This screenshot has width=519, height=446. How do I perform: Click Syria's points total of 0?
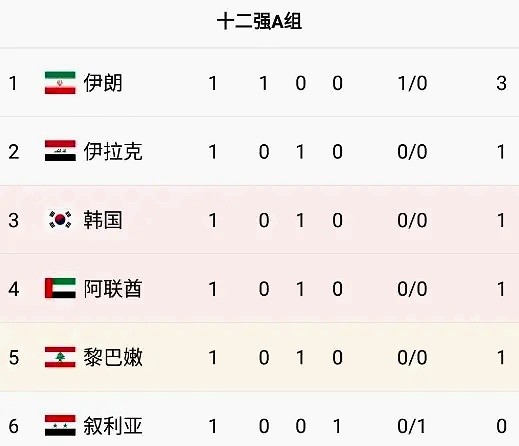pos(501,426)
